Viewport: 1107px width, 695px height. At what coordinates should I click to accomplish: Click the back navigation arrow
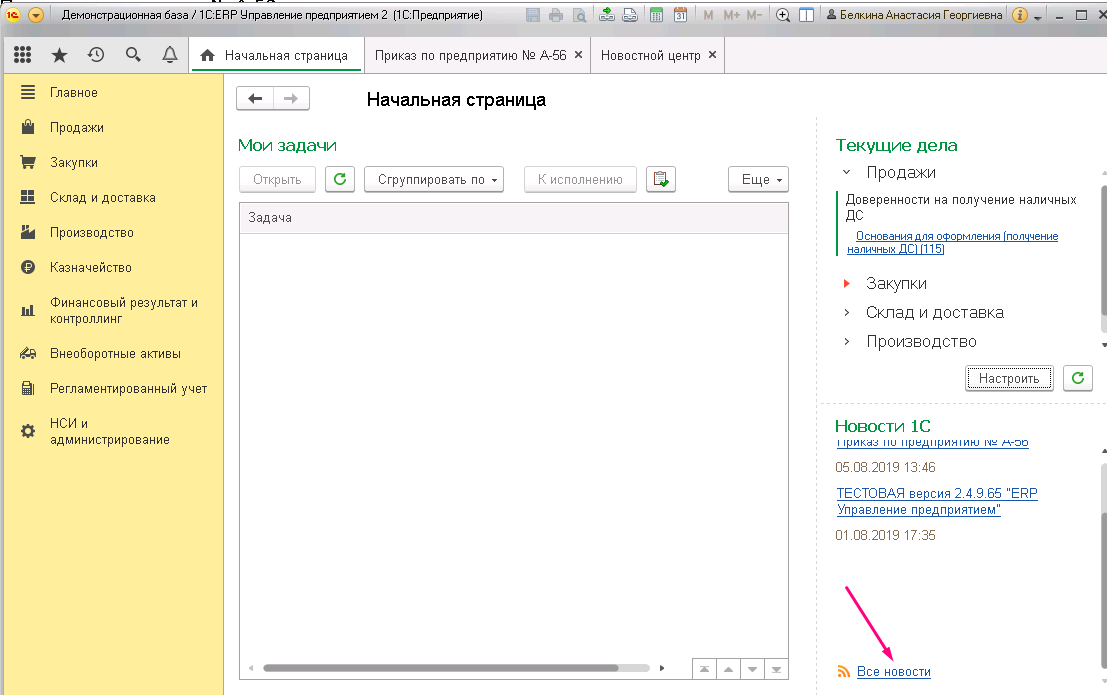pos(255,98)
